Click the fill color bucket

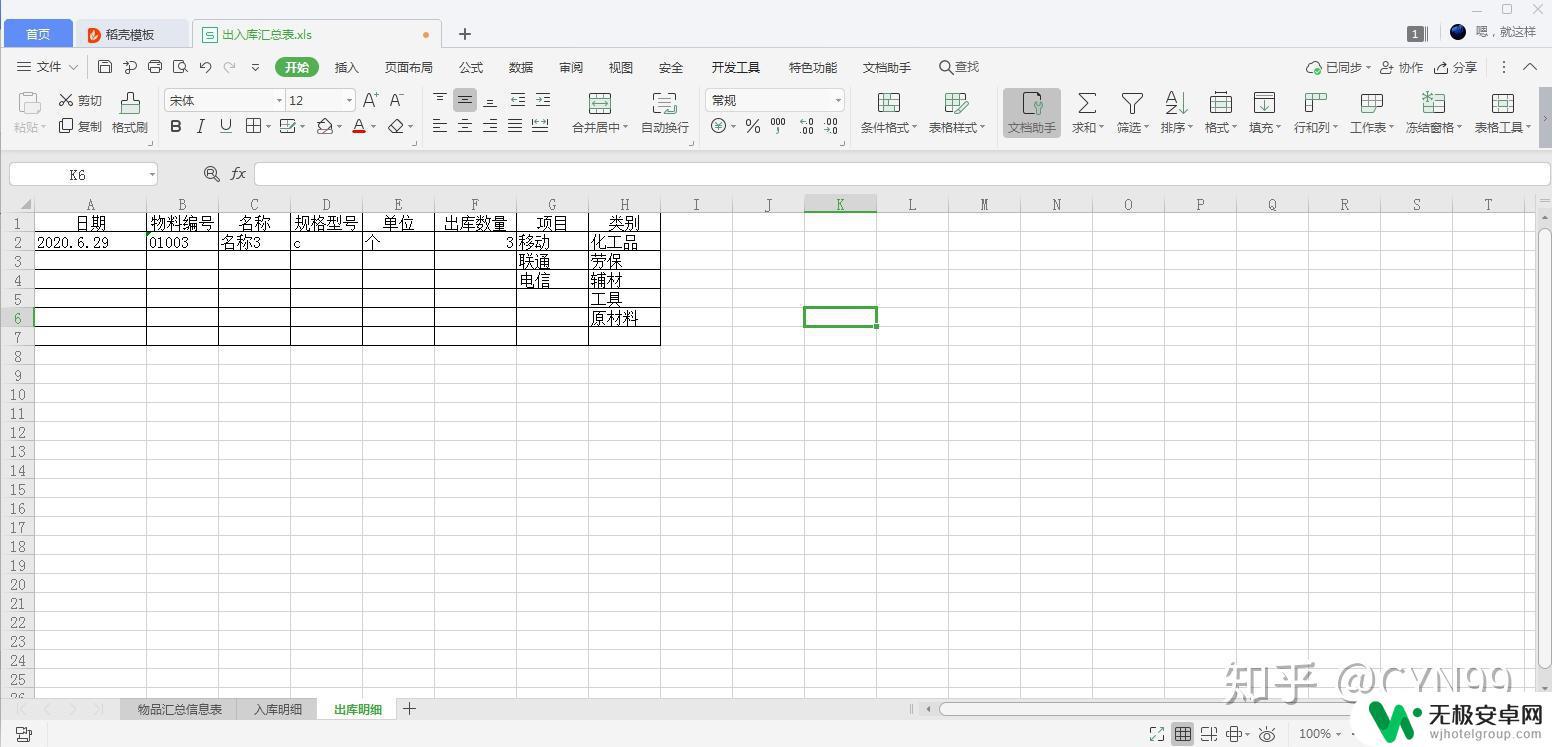pyautogui.click(x=324, y=126)
